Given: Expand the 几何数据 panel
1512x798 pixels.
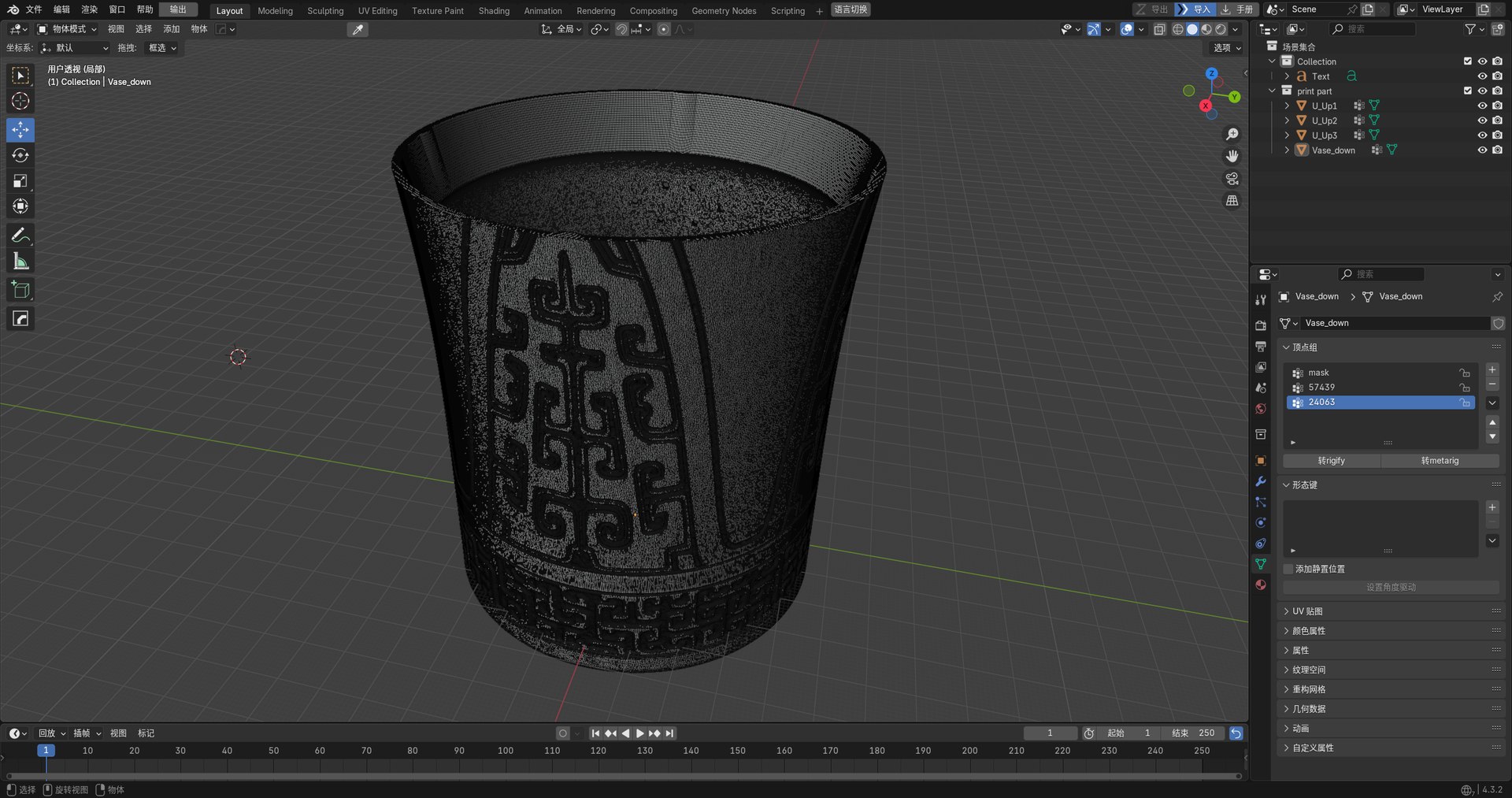Looking at the screenshot, I should tap(1391, 709).
